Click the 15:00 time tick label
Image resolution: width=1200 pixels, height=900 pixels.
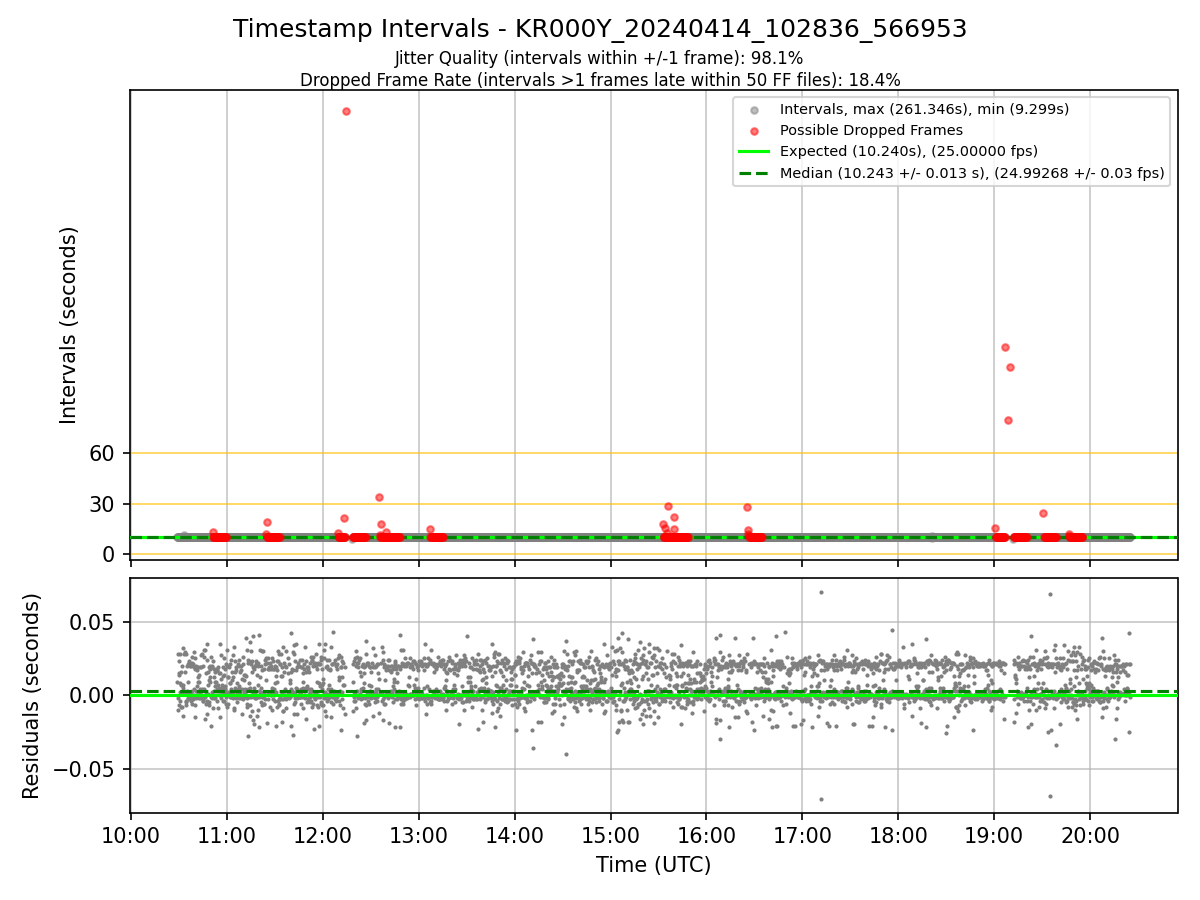(x=611, y=835)
